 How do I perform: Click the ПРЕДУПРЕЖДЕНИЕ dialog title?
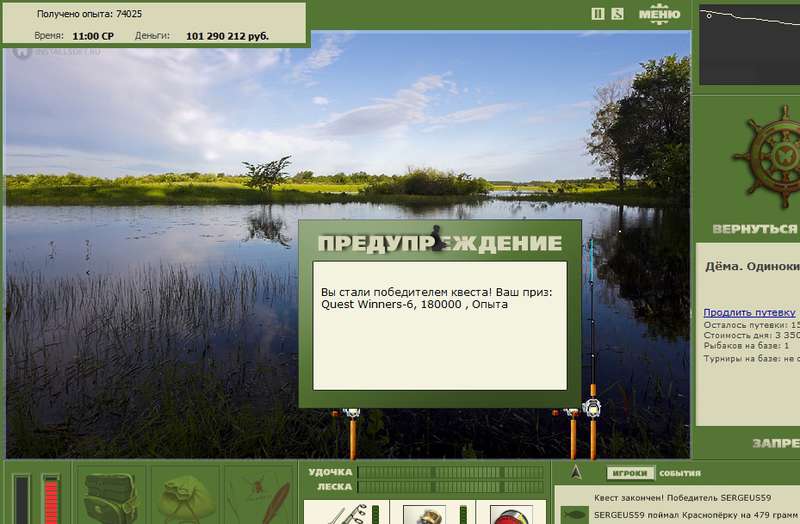coord(439,243)
